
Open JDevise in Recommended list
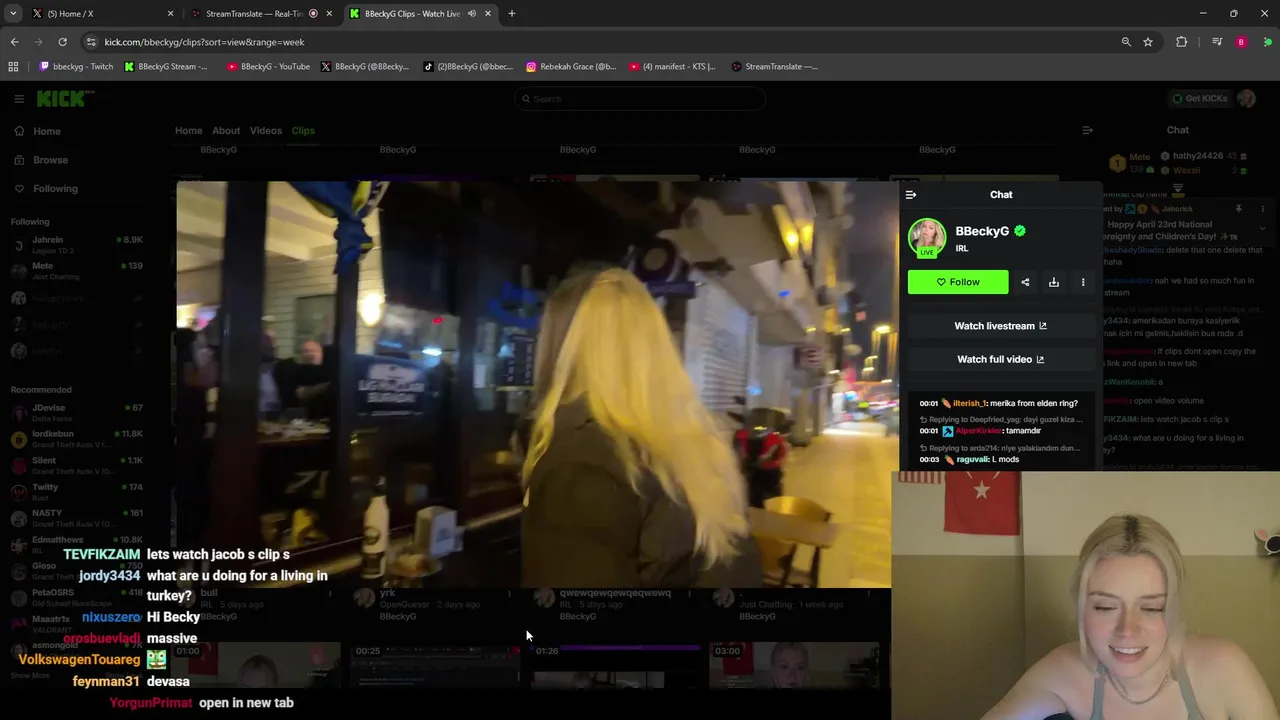coord(78,412)
